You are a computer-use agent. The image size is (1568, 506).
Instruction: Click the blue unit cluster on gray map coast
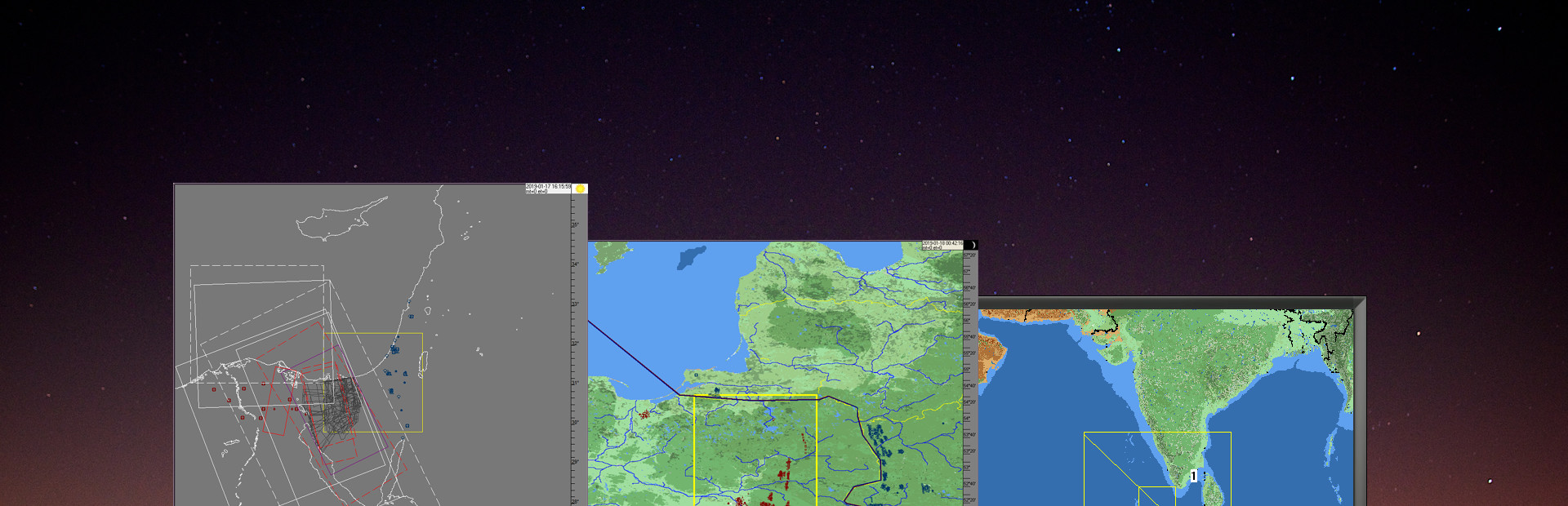[x=394, y=349]
